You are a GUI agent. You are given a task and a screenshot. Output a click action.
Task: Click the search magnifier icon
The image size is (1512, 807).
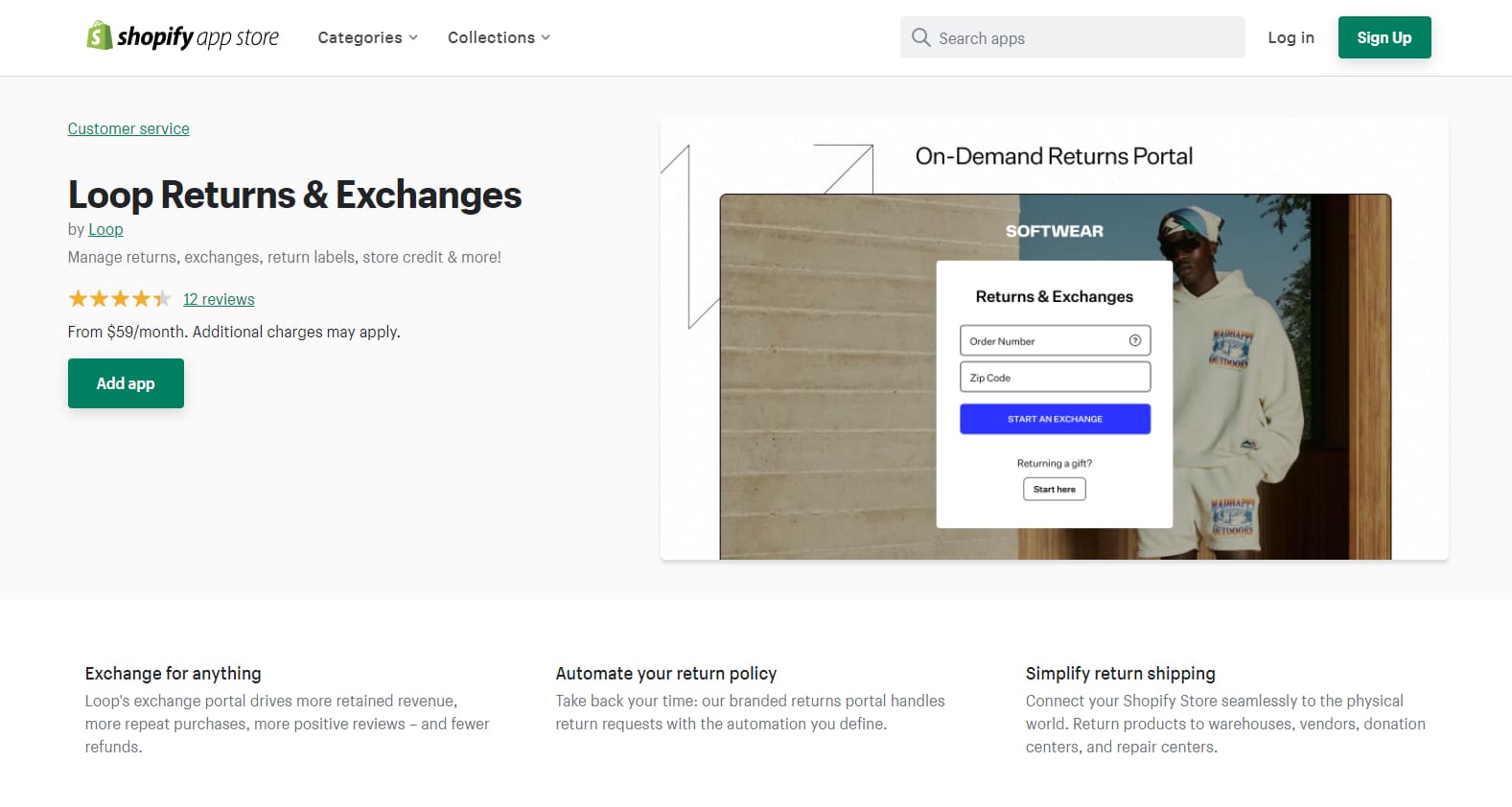[920, 37]
